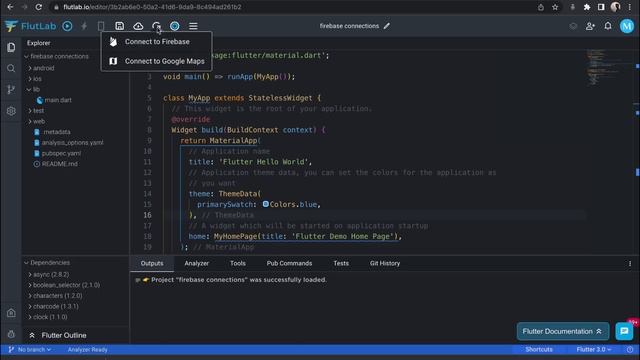Open the chat support icon
The width and height of the screenshot is (640, 360).
click(624, 331)
